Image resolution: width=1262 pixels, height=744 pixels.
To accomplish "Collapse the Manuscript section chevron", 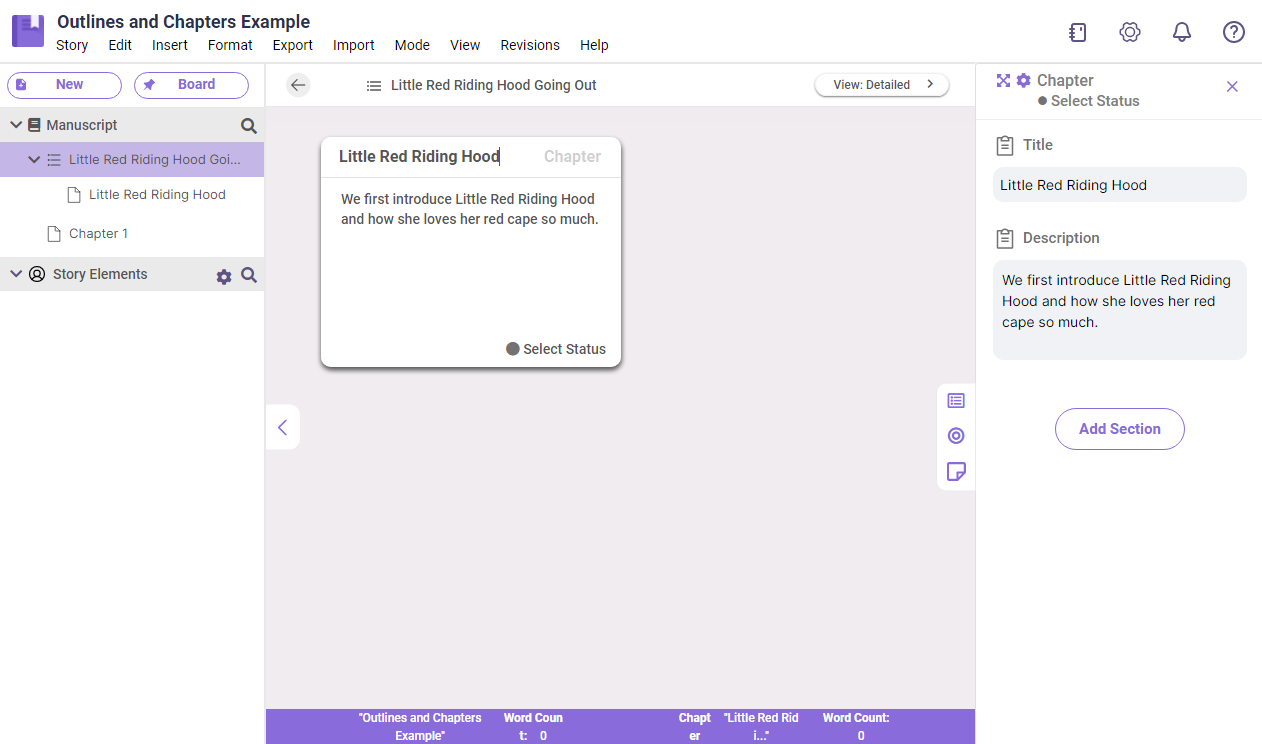I will (15, 124).
